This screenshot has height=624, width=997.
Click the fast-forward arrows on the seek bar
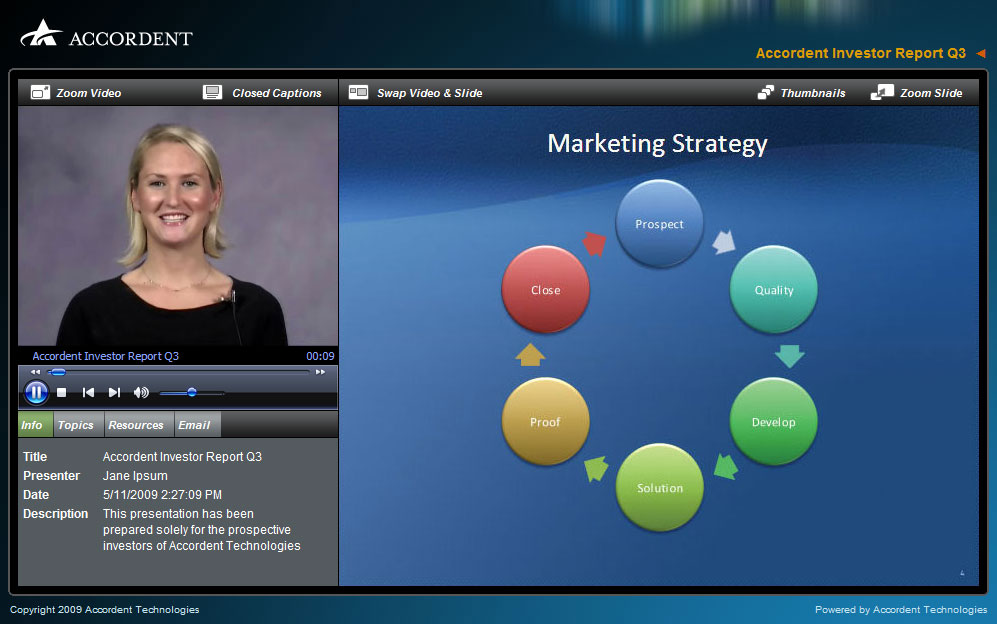coord(322,371)
